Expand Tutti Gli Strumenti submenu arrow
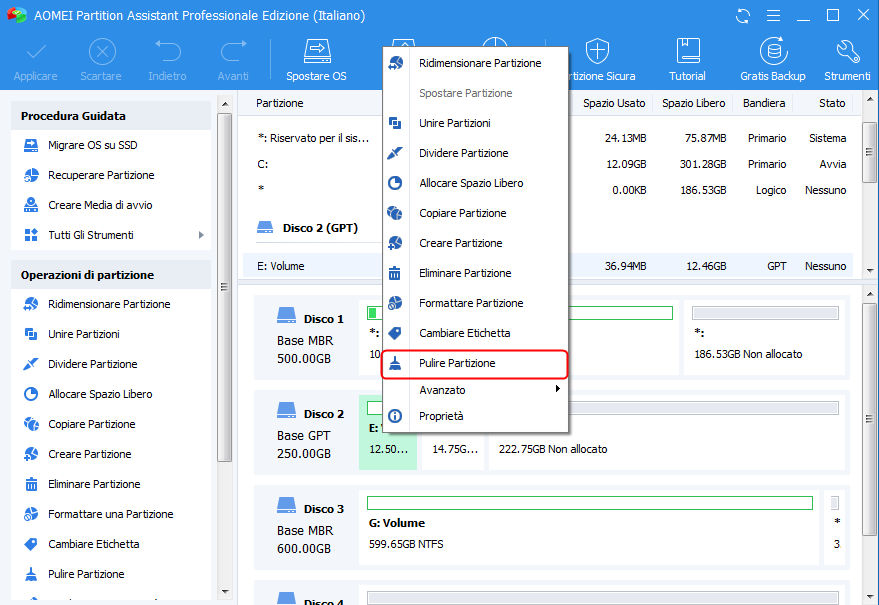Image resolution: width=879 pixels, height=605 pixels. click(201, 235)
